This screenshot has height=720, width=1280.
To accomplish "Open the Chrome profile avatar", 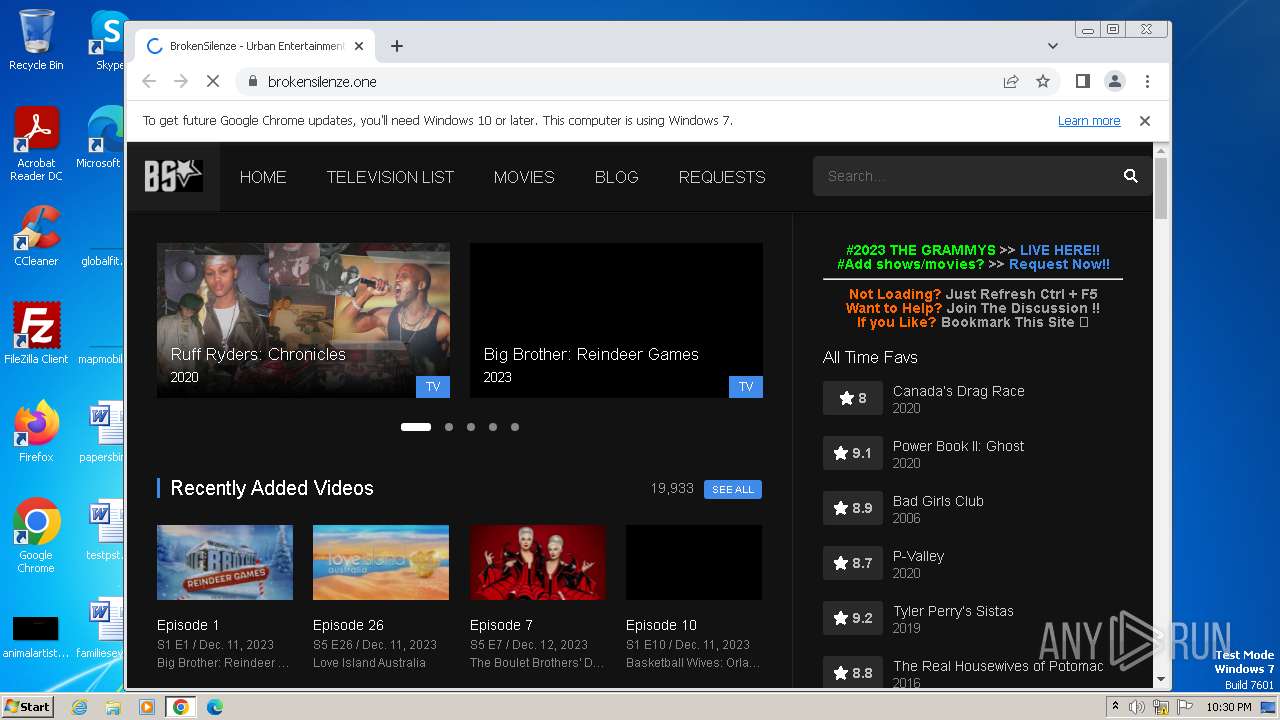I will click(x=1115, y=82).
